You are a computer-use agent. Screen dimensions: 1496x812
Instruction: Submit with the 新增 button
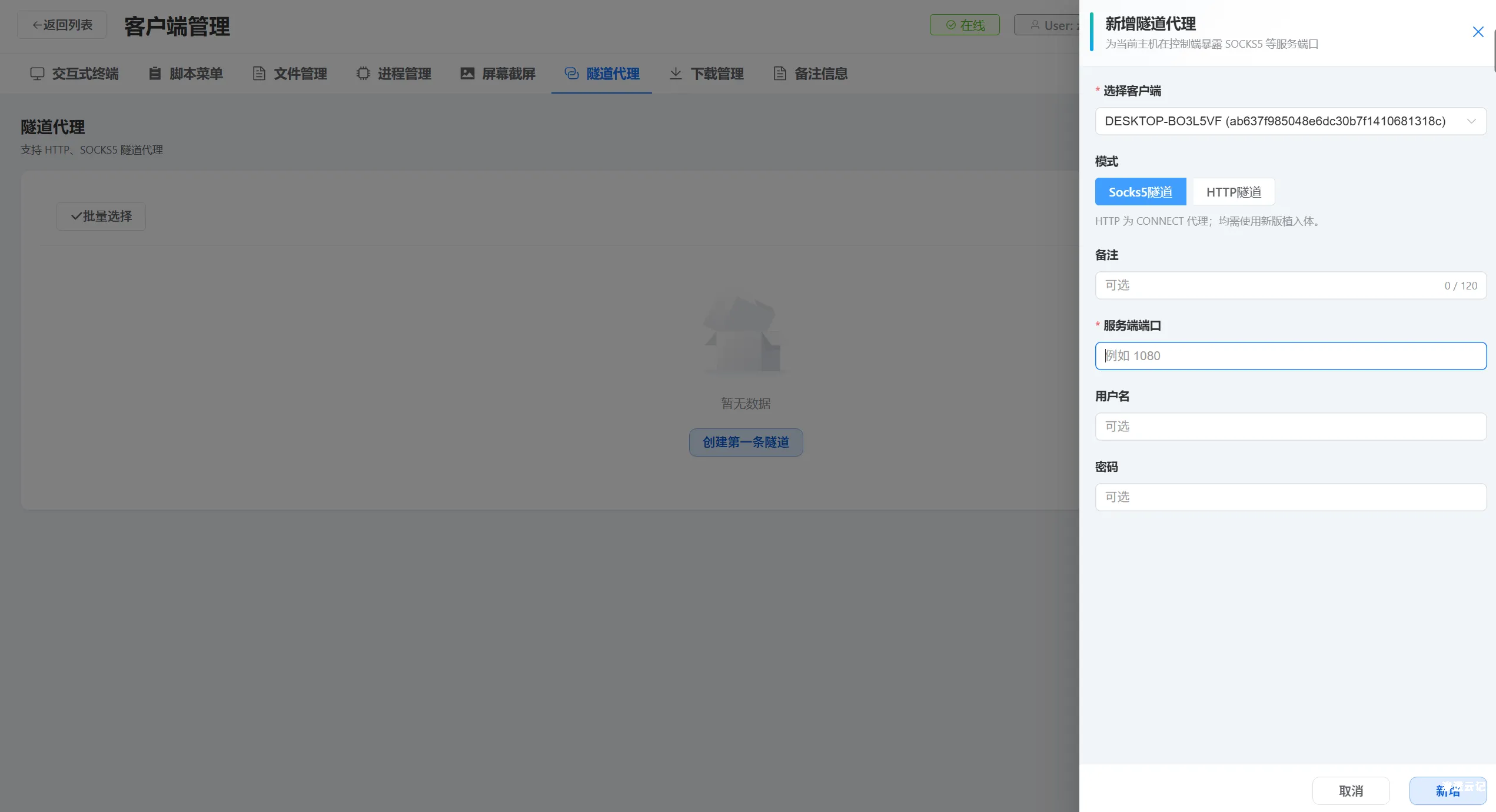pyautogui.click(x=1448, y=791)
